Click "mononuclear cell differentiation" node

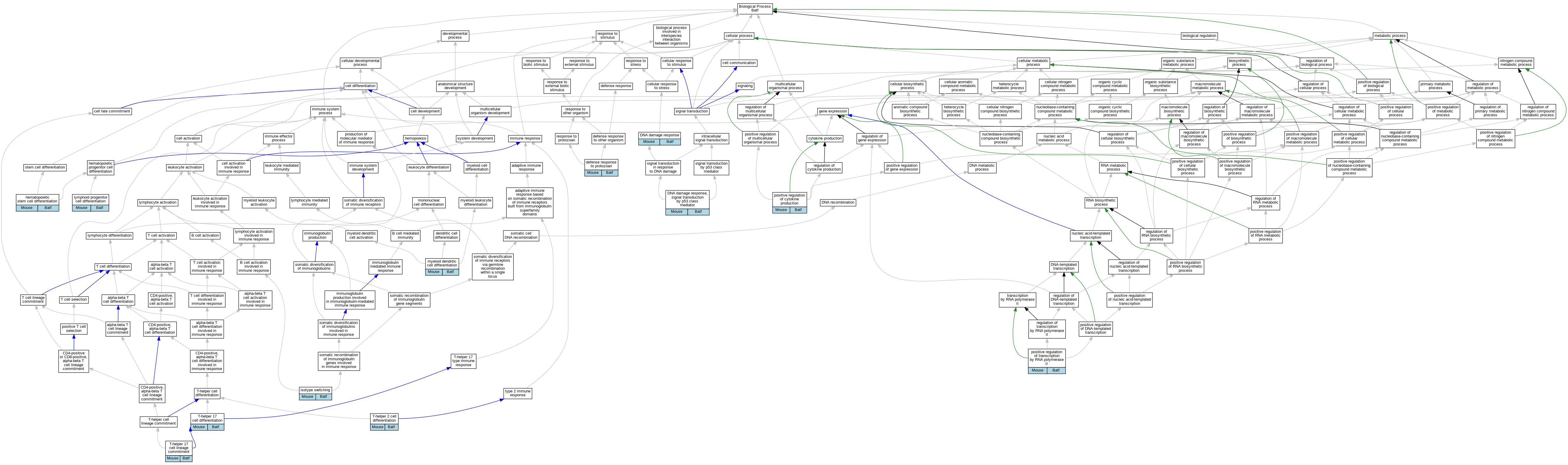tap(429, 202)
